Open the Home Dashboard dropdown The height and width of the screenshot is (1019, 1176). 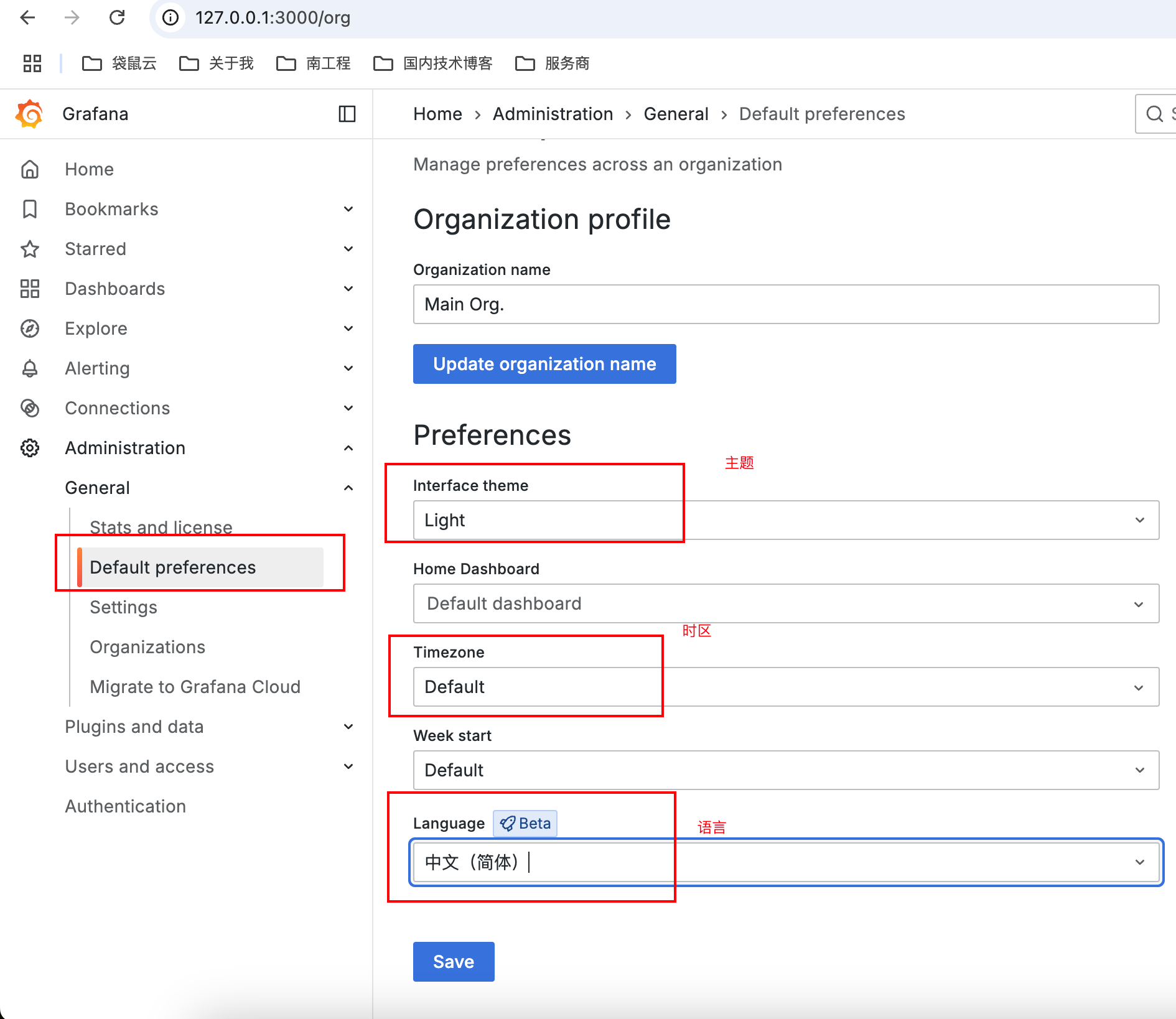[x=786, y=603]
